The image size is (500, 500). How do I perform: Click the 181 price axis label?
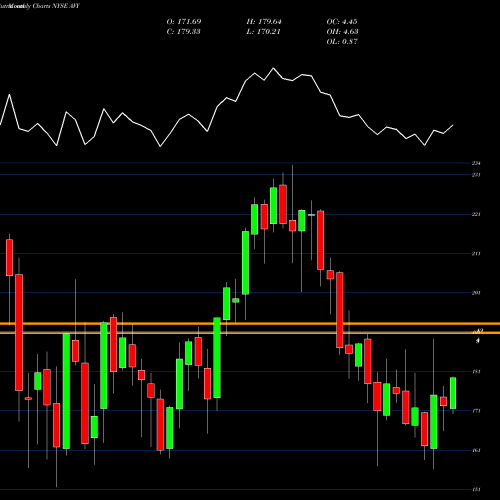[476, 372]
